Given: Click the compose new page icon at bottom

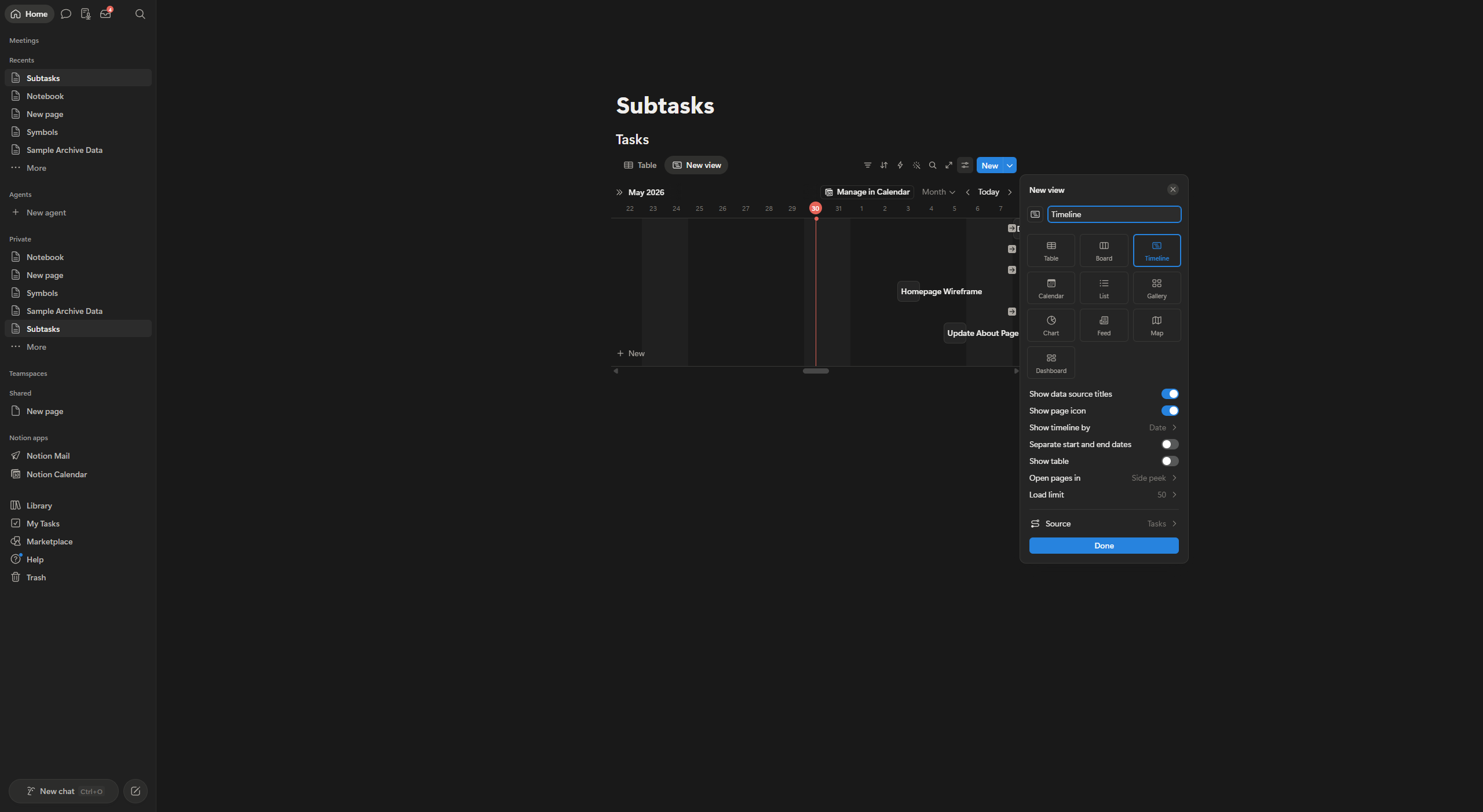Looking at the screenshot, I should (136, 791).
